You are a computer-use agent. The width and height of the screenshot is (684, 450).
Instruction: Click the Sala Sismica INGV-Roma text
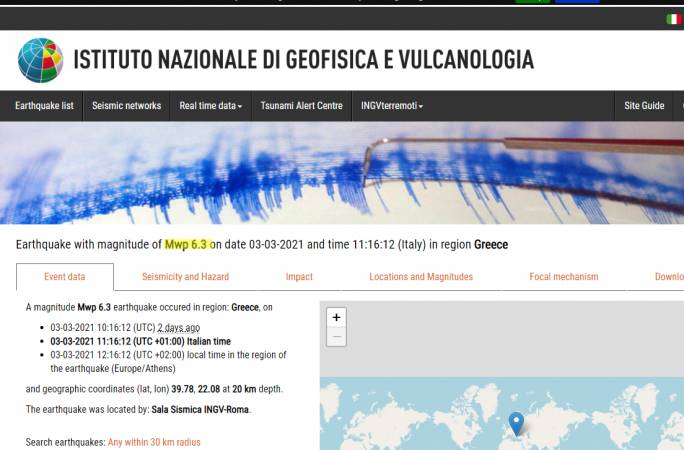pos(200,409)
